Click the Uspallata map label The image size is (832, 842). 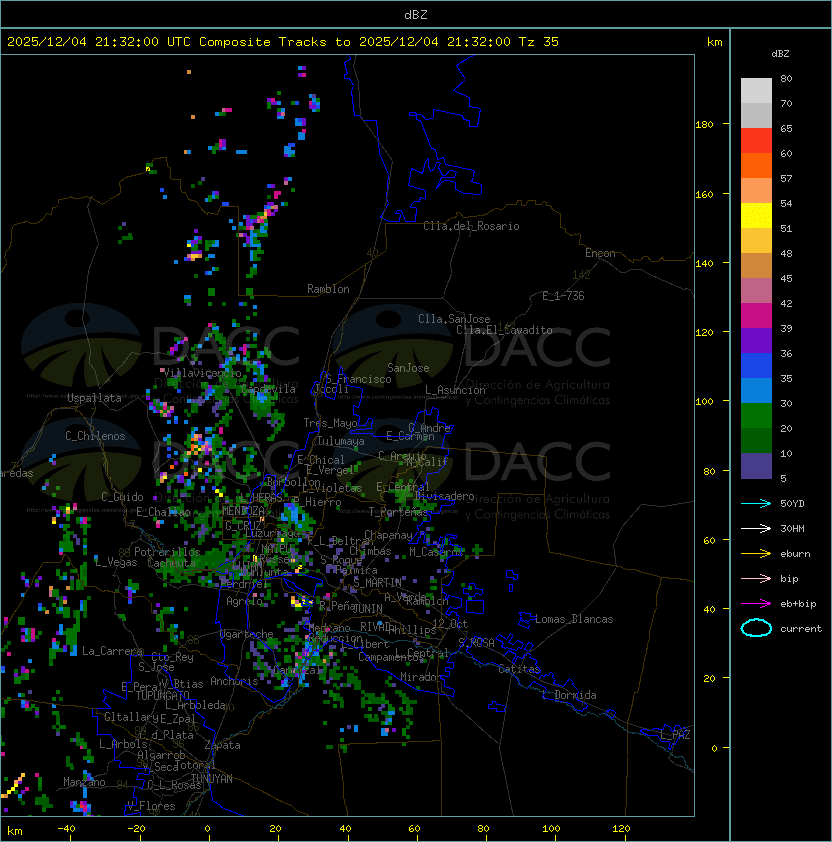94,398
